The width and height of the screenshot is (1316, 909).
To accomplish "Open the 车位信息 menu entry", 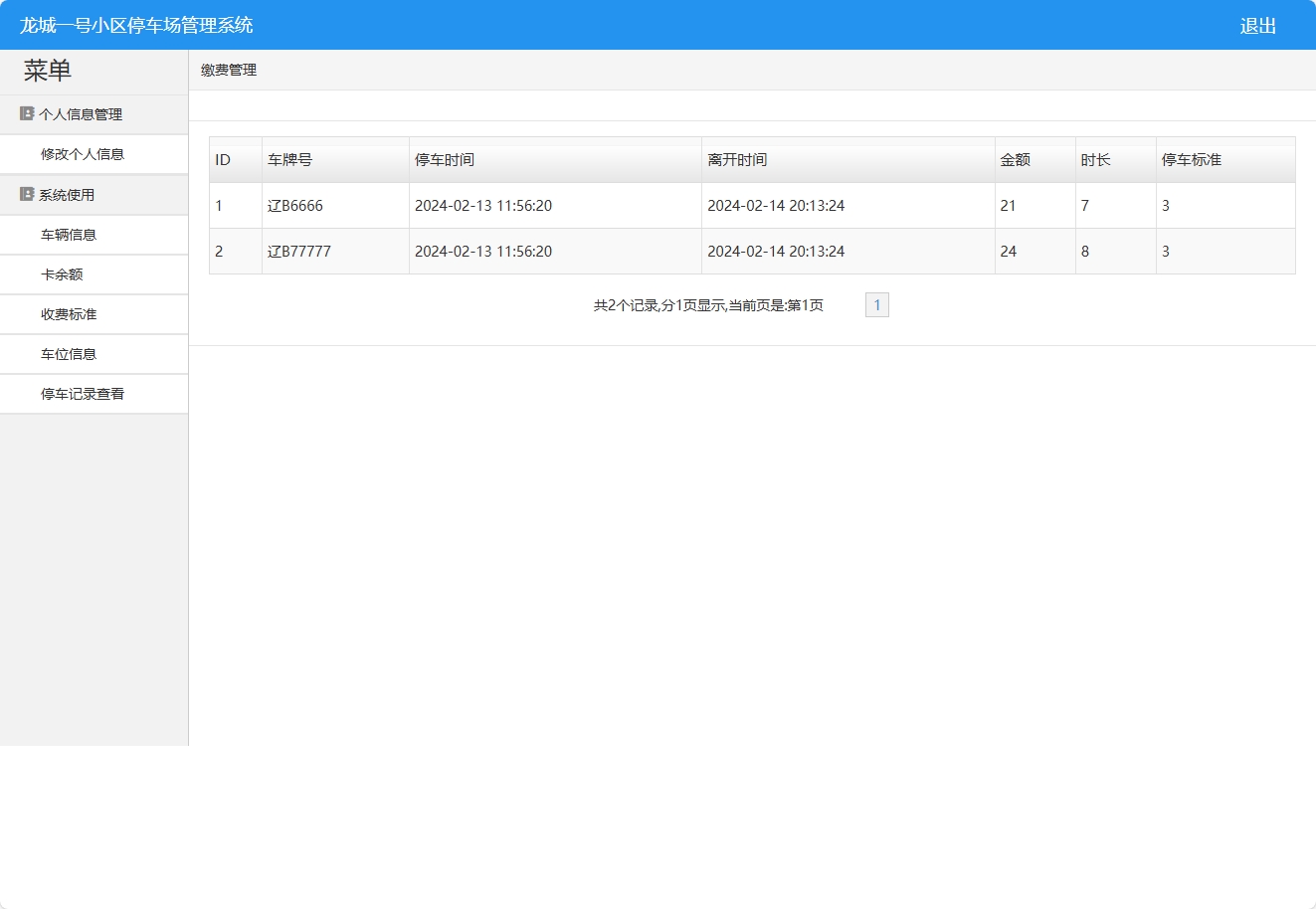I will [69, 354].
